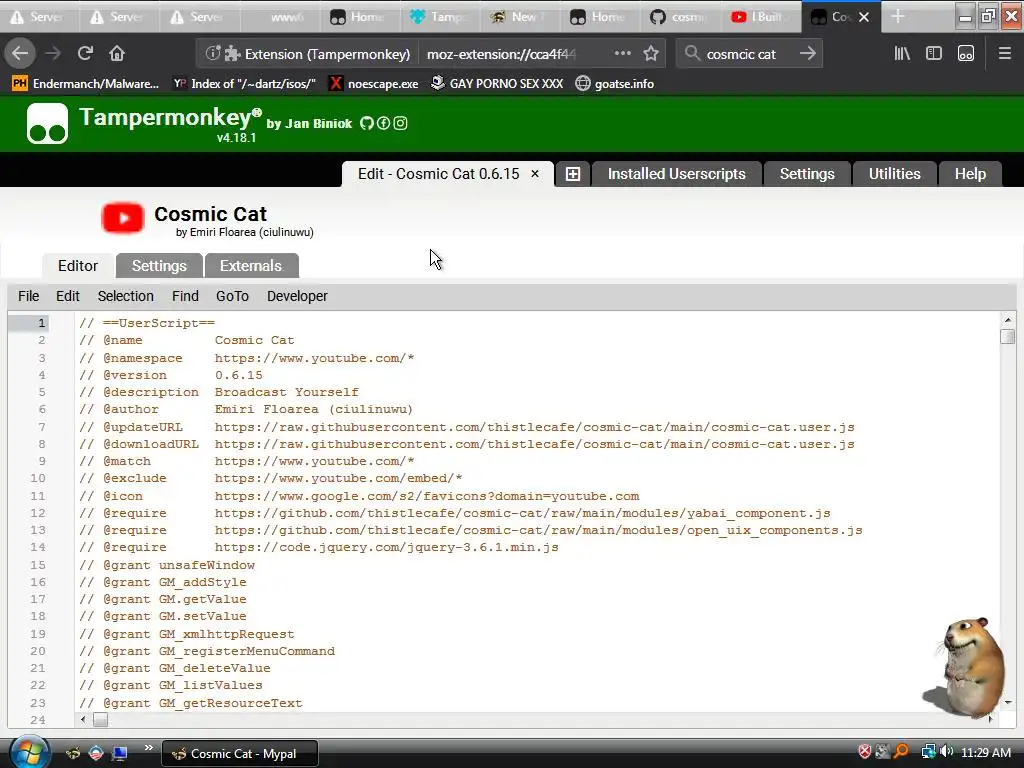
Task: Open the Edit menu in editor
Action: (68, 296)
